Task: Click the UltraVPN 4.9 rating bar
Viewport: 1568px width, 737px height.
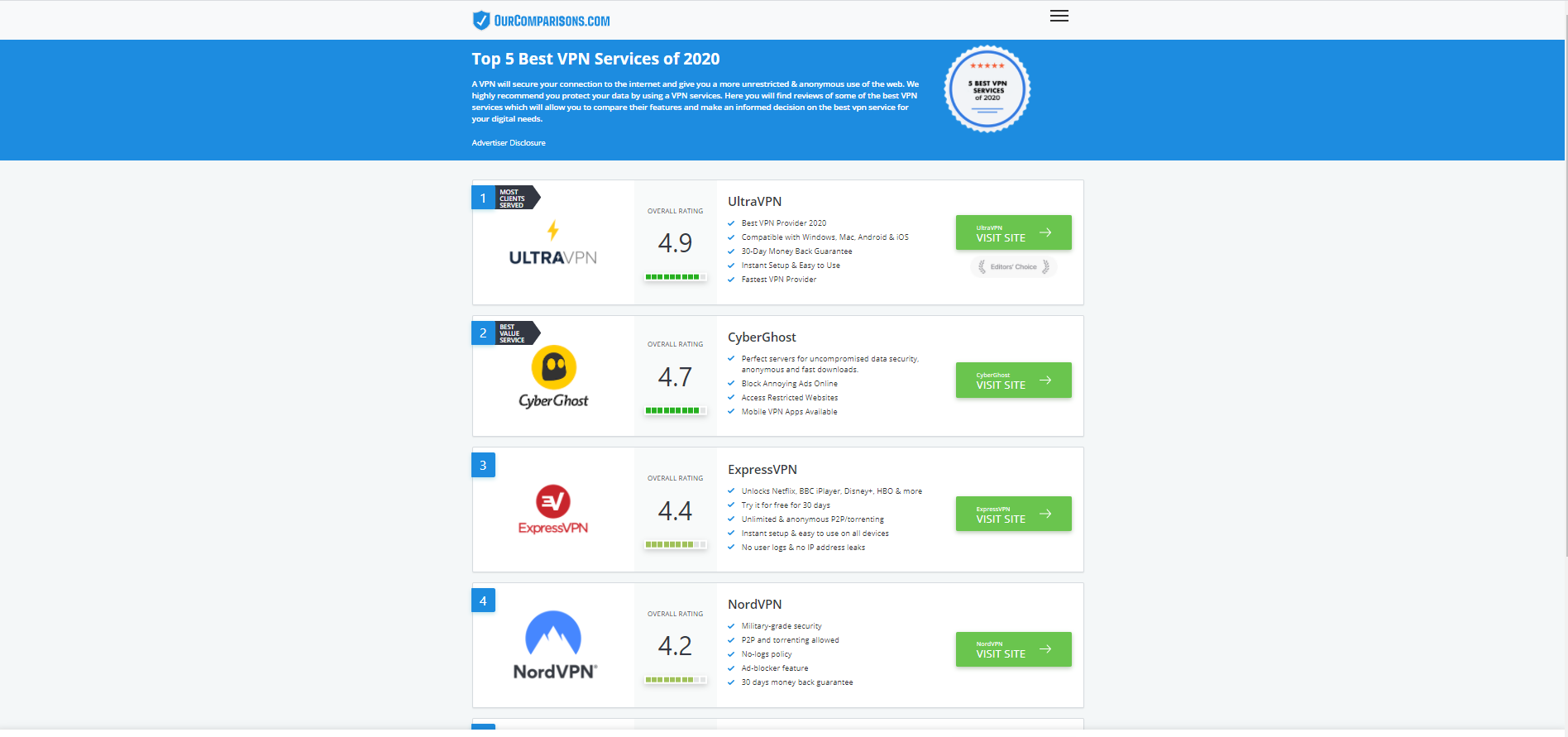Action: tap(676, 277)
